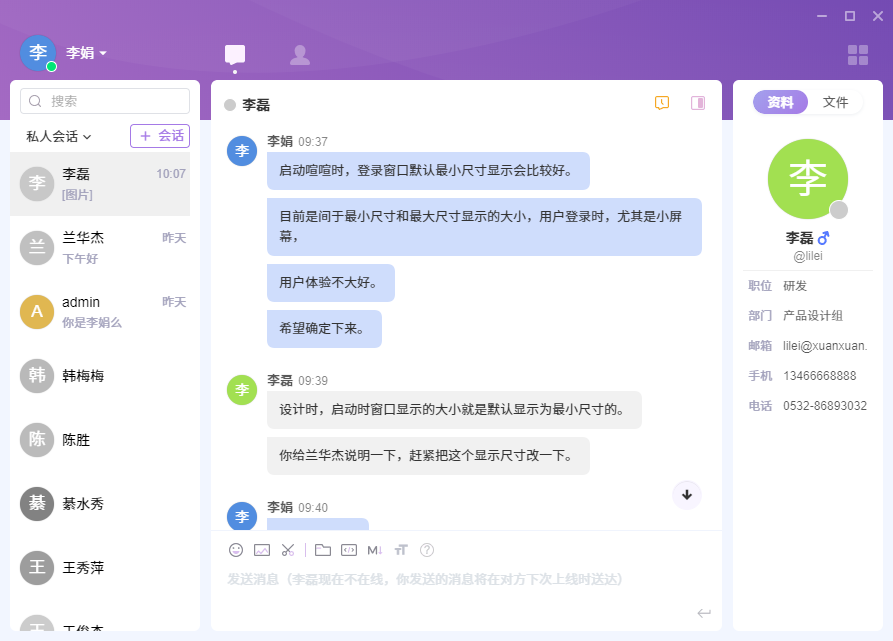The image size is (893, 641).
Task: Click the message help question mark icon
Action: pyautogui.click(x=427, y=550)
